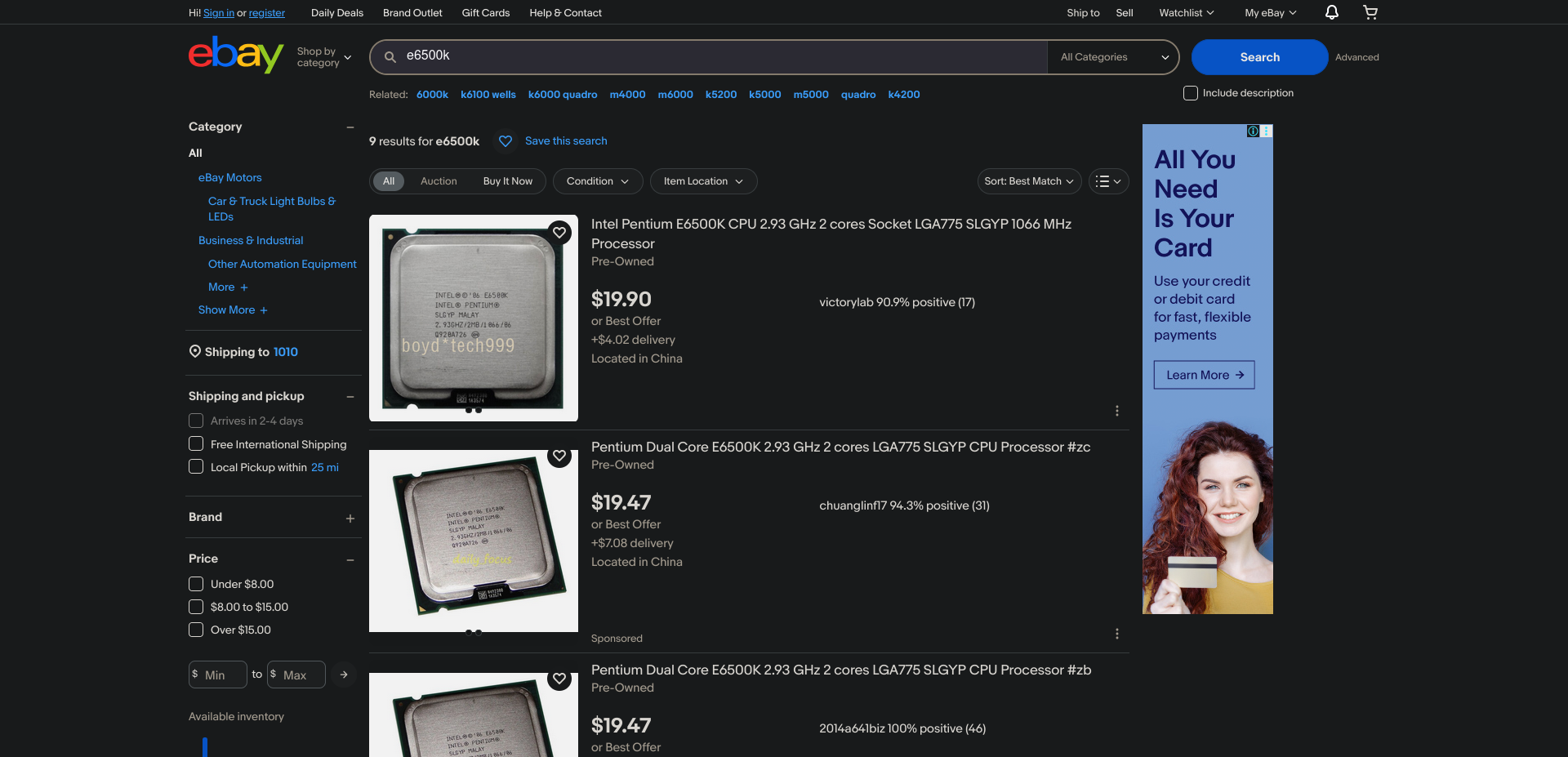Open Brand Outlet in top menu

(412, 12)
